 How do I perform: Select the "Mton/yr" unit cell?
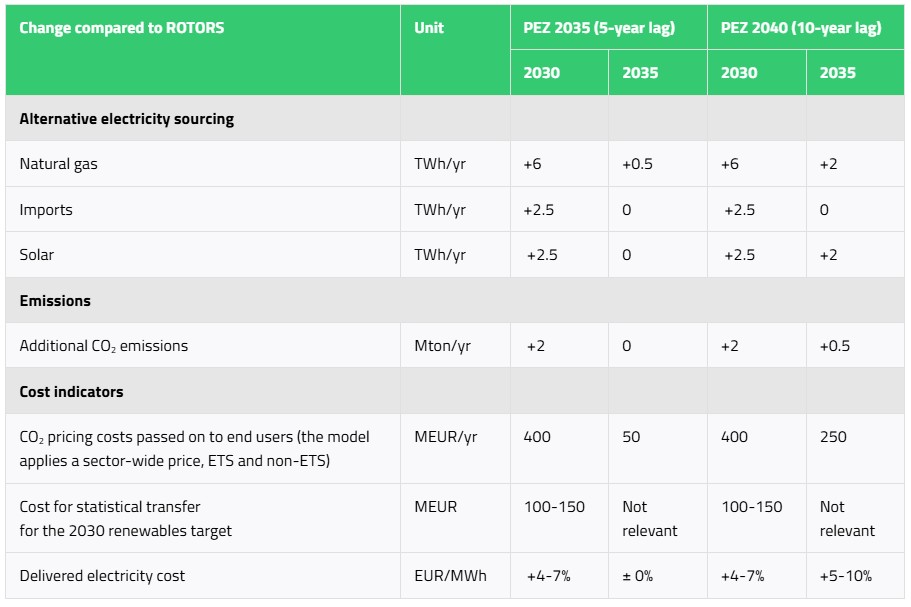click(442, 346)
